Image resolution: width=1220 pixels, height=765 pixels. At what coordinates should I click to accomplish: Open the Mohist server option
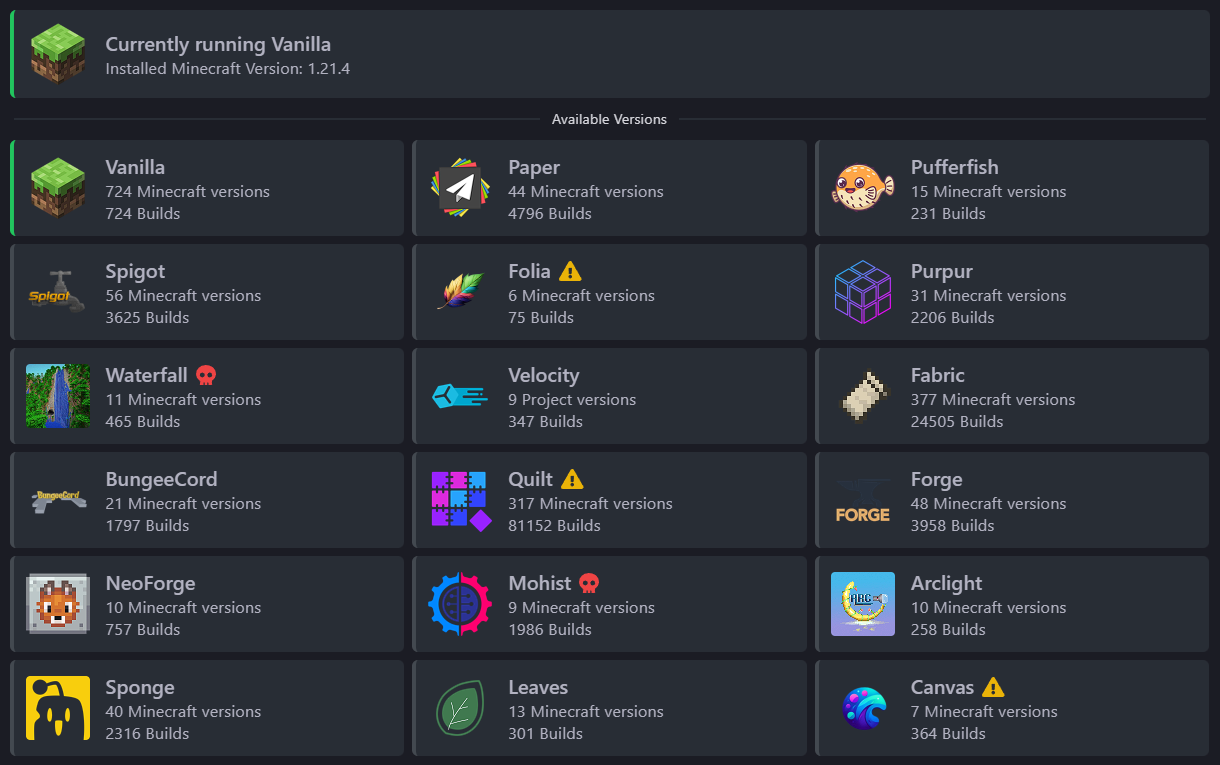tap(609, 603)
